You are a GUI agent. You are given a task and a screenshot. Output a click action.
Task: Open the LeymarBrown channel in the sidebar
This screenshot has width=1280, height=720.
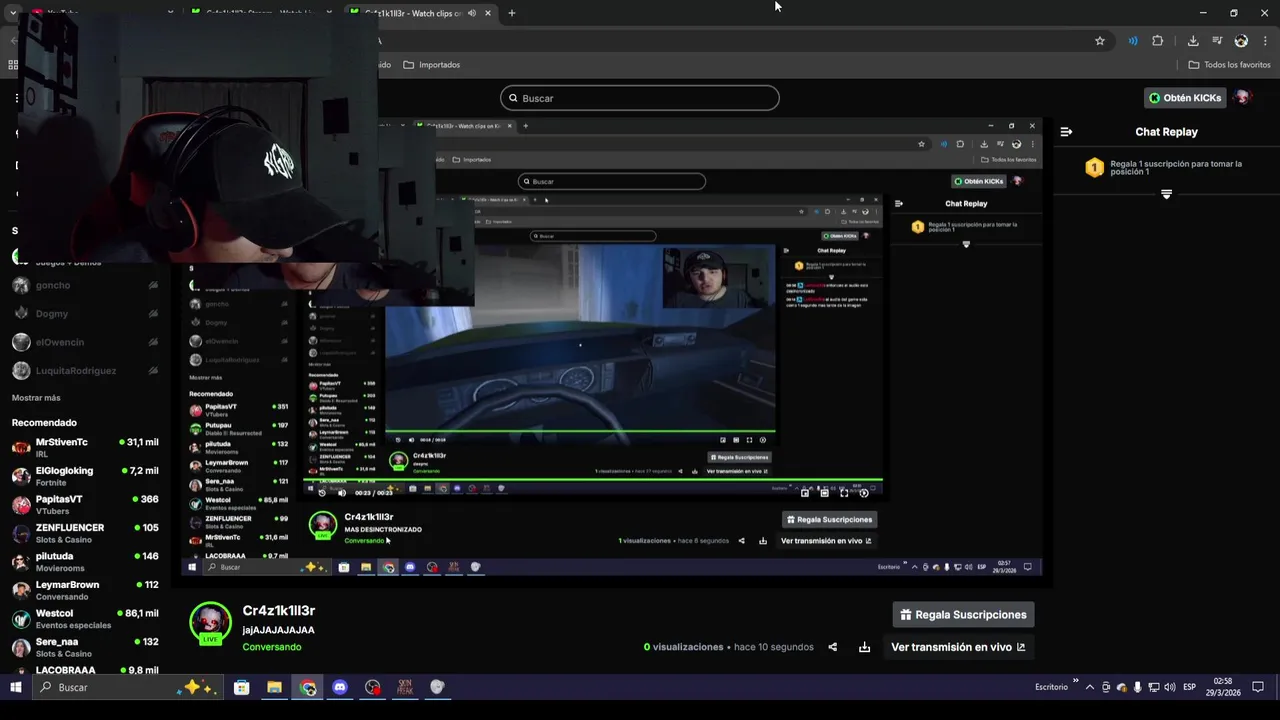[x=85, y=590]
